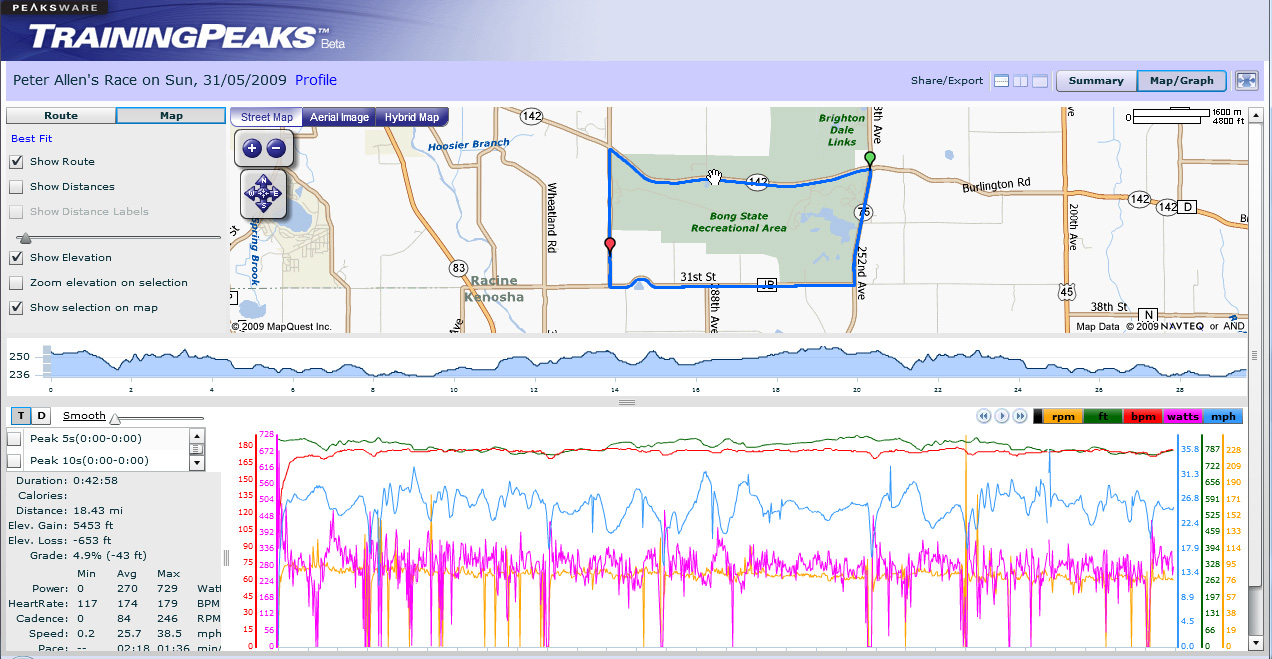1272x659 pixels.
Task: Uncheck Show Elevation checkbox
Action: [x=16, y=257]
